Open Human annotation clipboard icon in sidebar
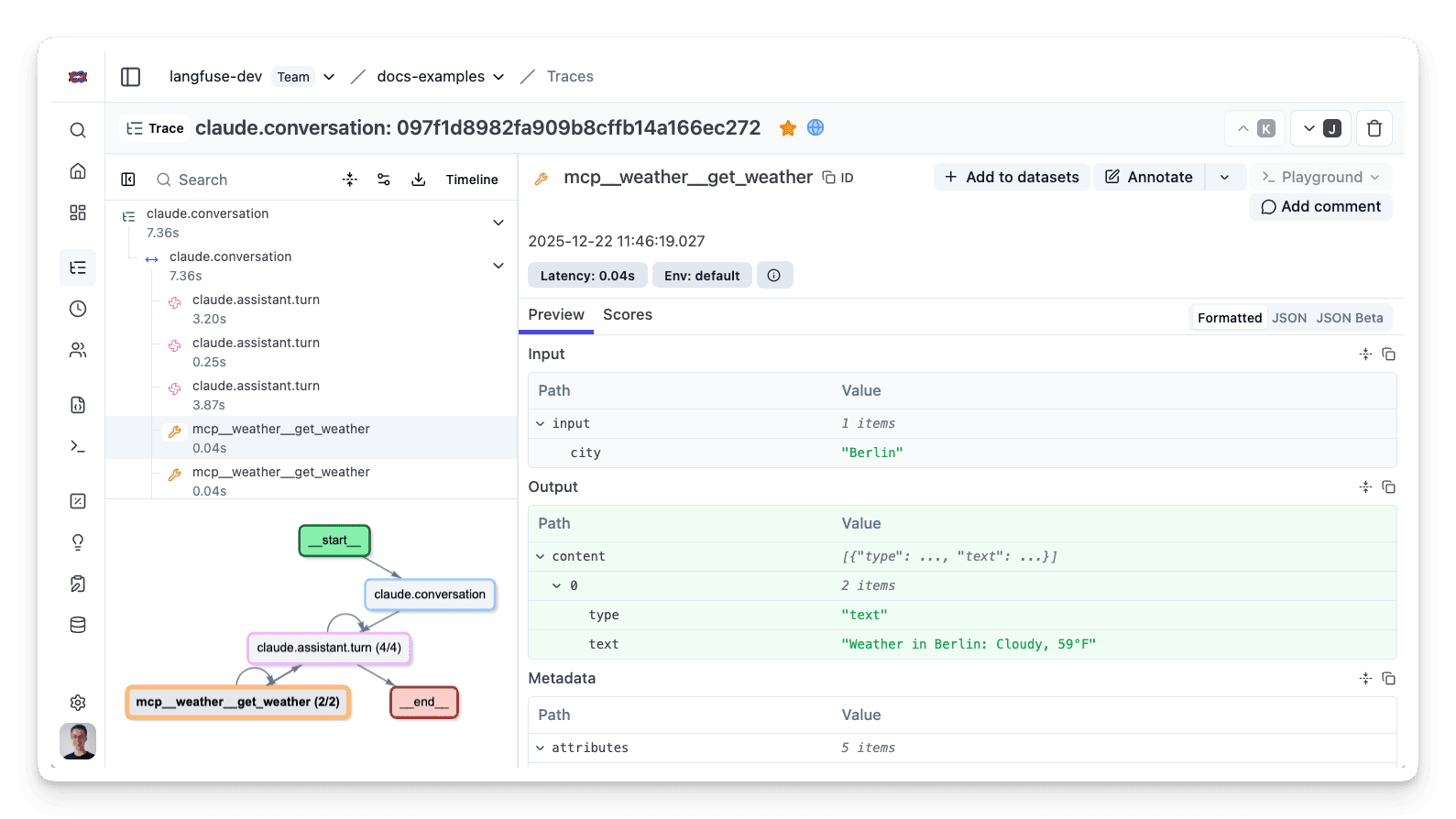The image size is (1456, 819). coord(78,584)
